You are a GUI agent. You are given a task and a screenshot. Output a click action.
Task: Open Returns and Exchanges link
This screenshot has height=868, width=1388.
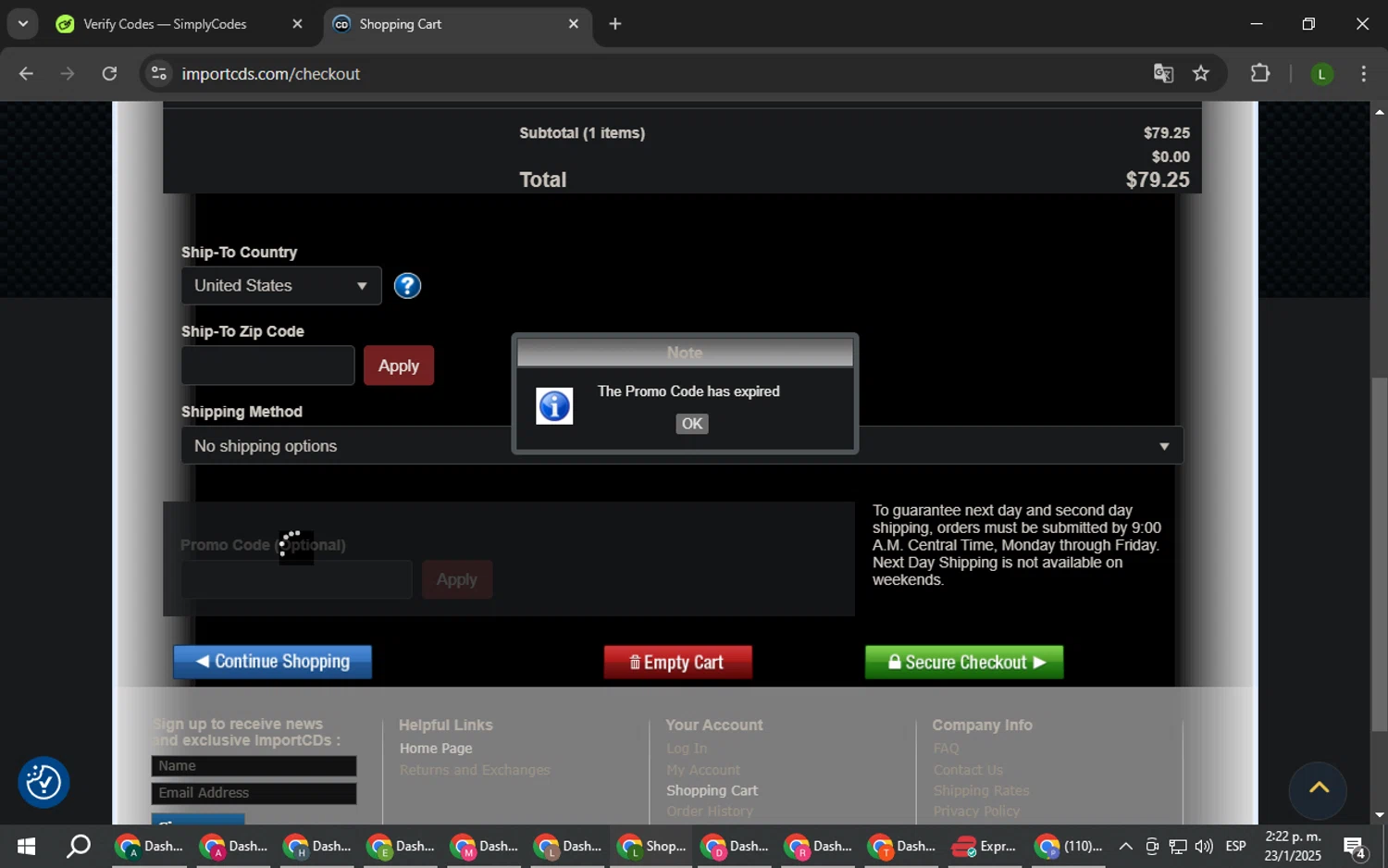point(475,770)
